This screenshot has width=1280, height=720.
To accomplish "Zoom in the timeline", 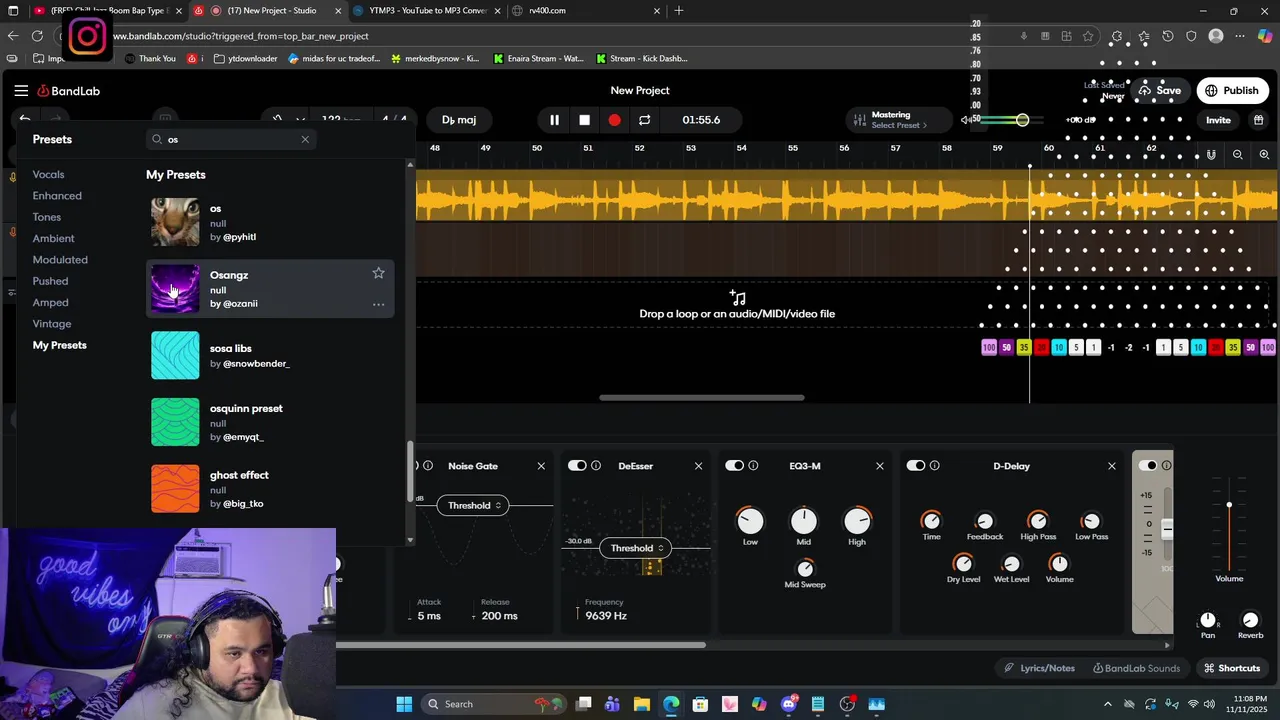I will 1264,155.
